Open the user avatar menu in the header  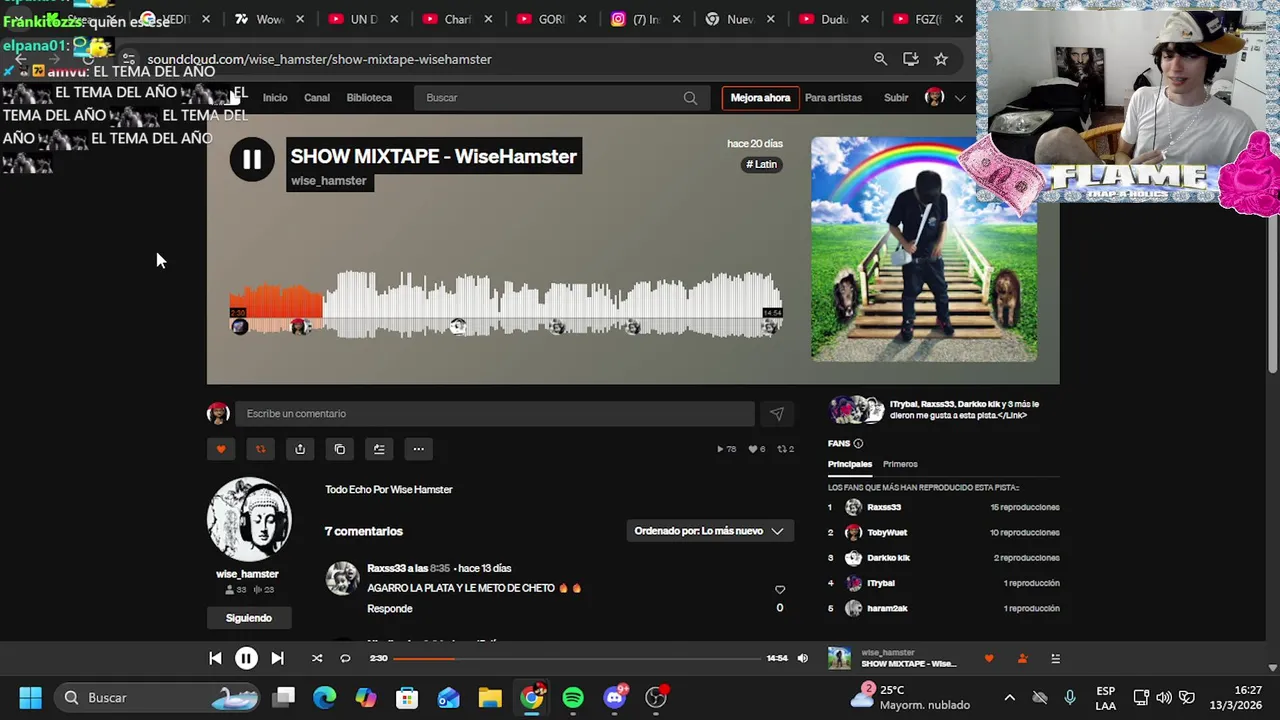point(935,97)
